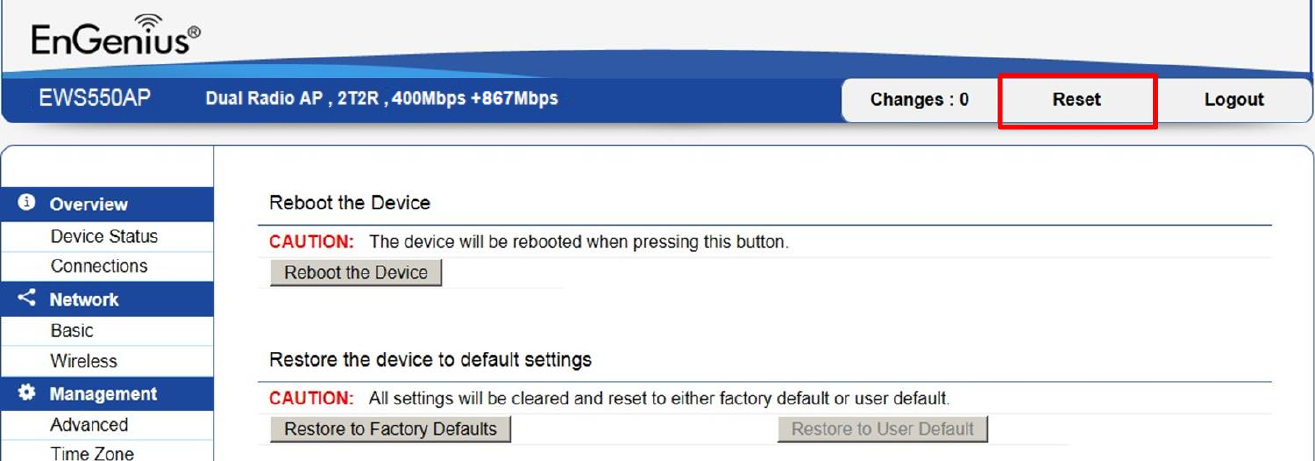The height and width of the screenshot is (461, 1315).
Task: Click the Network section header text
Action: click(84, 299)
